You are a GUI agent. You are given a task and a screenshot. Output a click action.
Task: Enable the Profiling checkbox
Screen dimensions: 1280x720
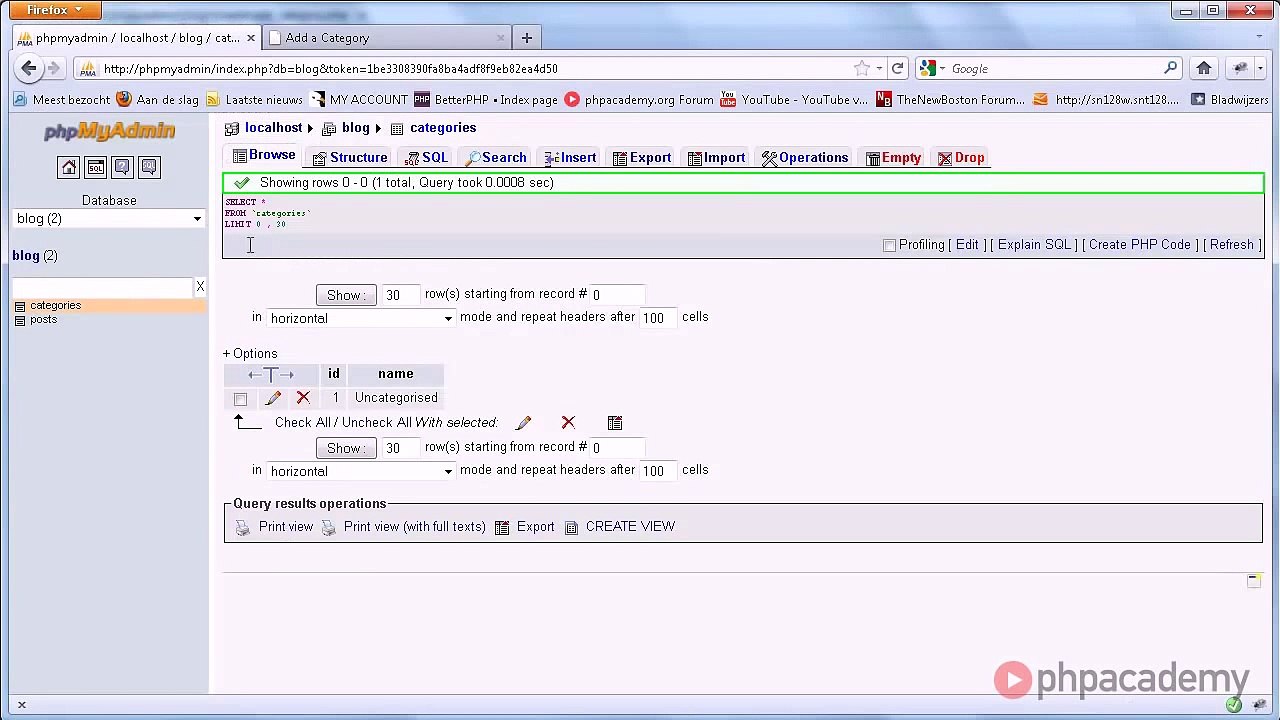point(889,245)
